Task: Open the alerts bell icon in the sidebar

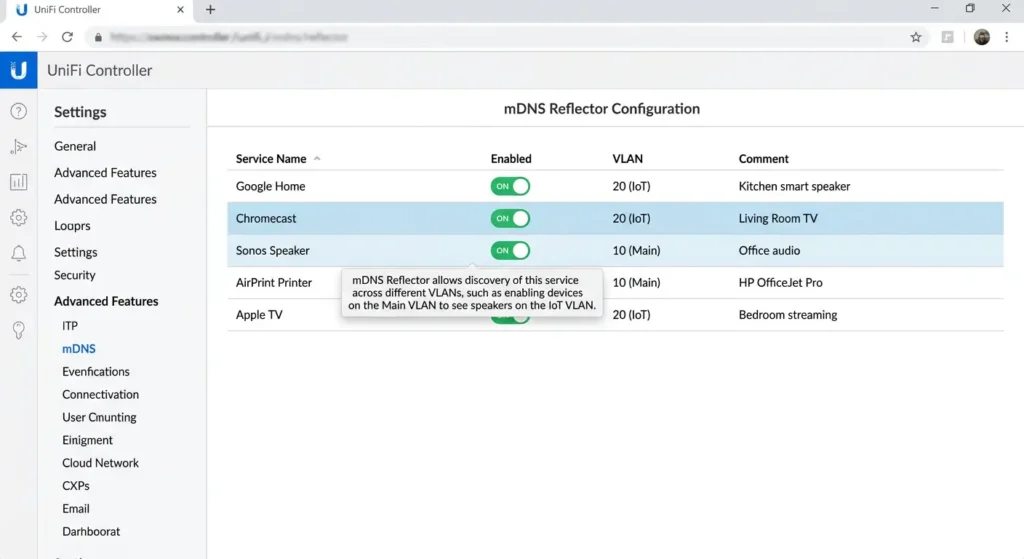Action: click(x=18, y=253)
